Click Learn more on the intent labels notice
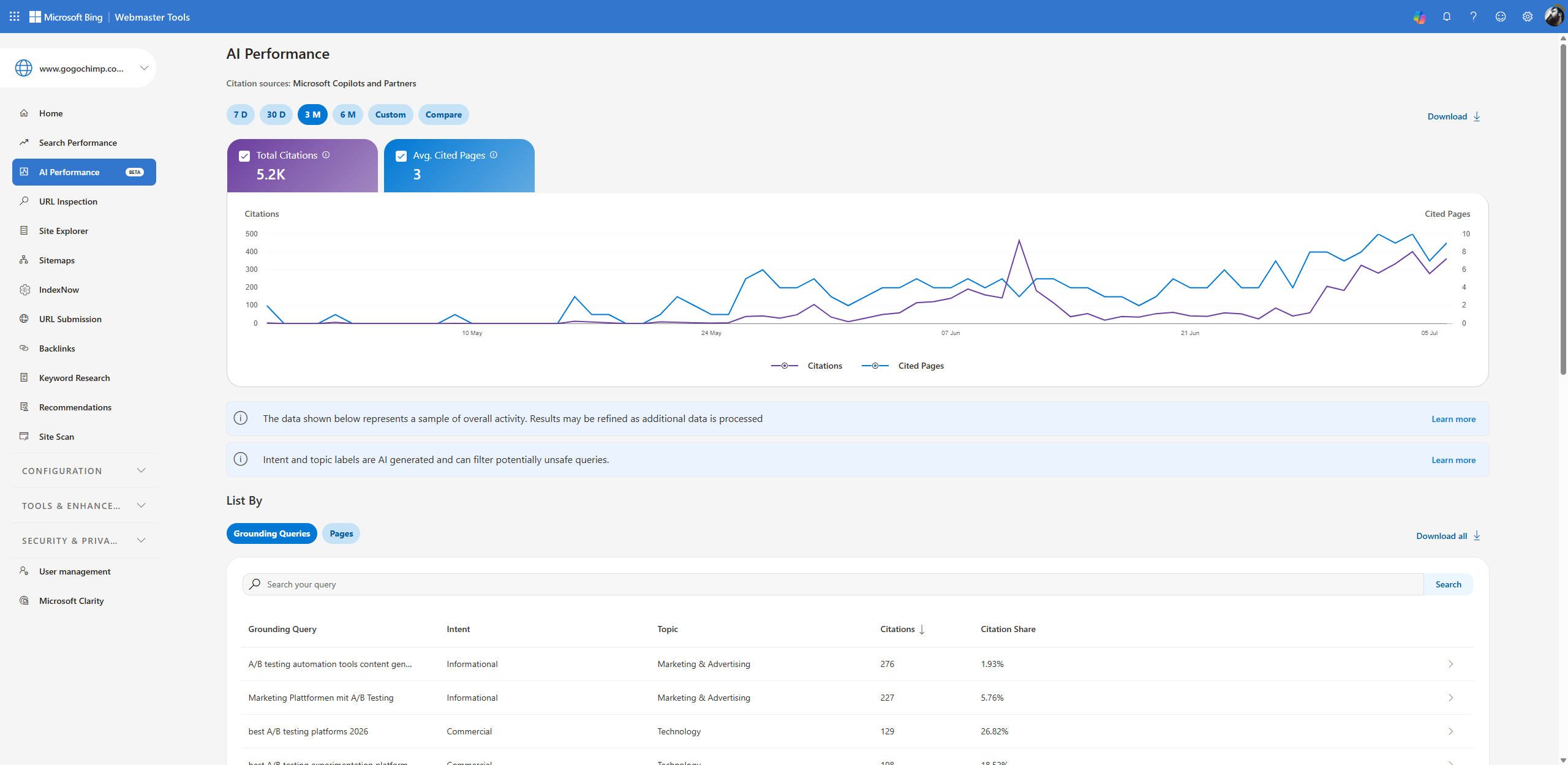This screenshot has width=1568, height=765. click(1453, 460)
